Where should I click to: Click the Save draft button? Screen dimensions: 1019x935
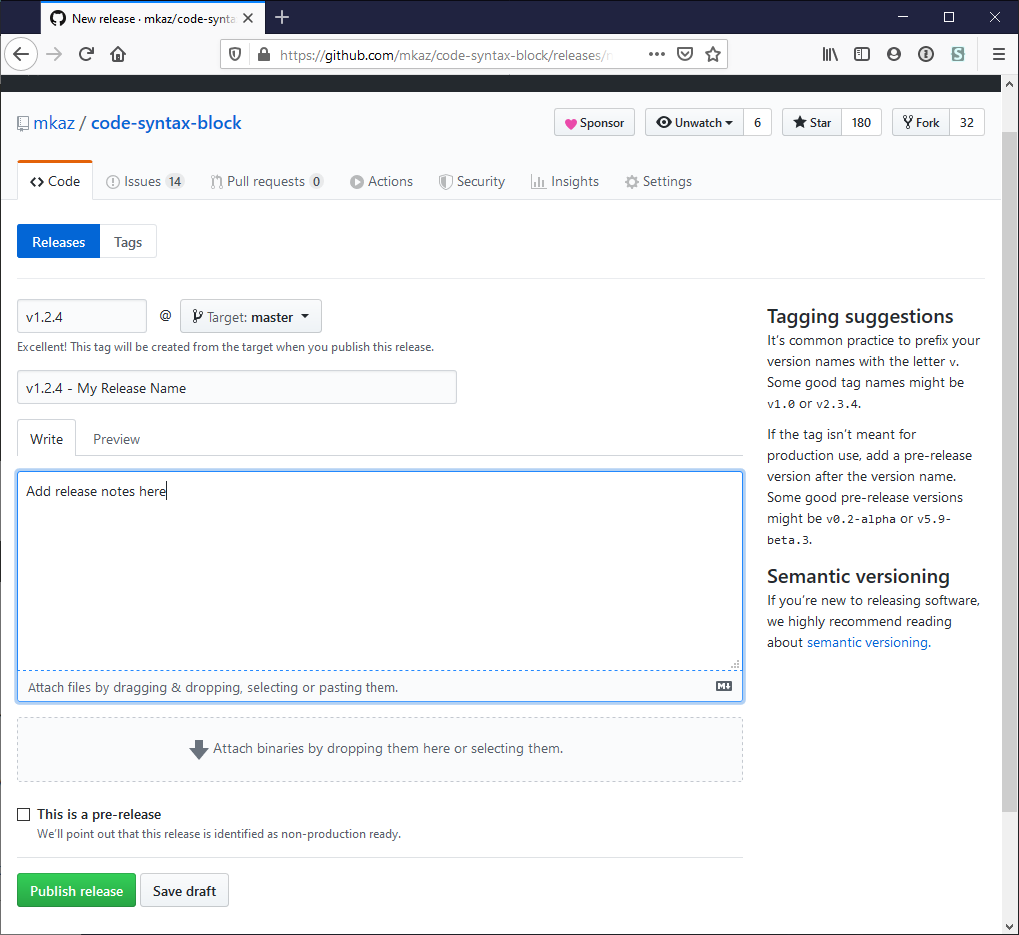[185, 891]
